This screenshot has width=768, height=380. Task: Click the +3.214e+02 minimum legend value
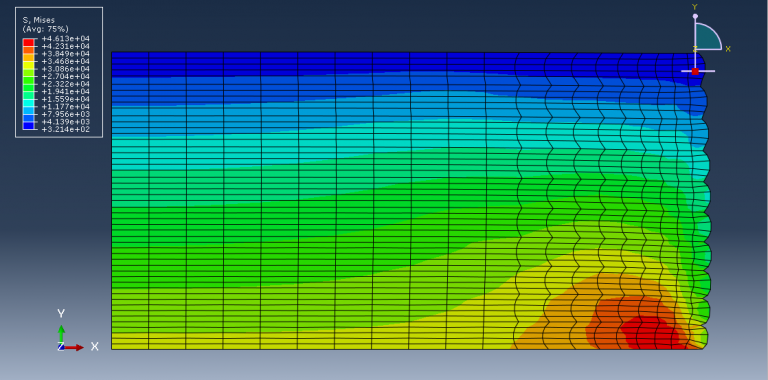(x=66, y=129)
